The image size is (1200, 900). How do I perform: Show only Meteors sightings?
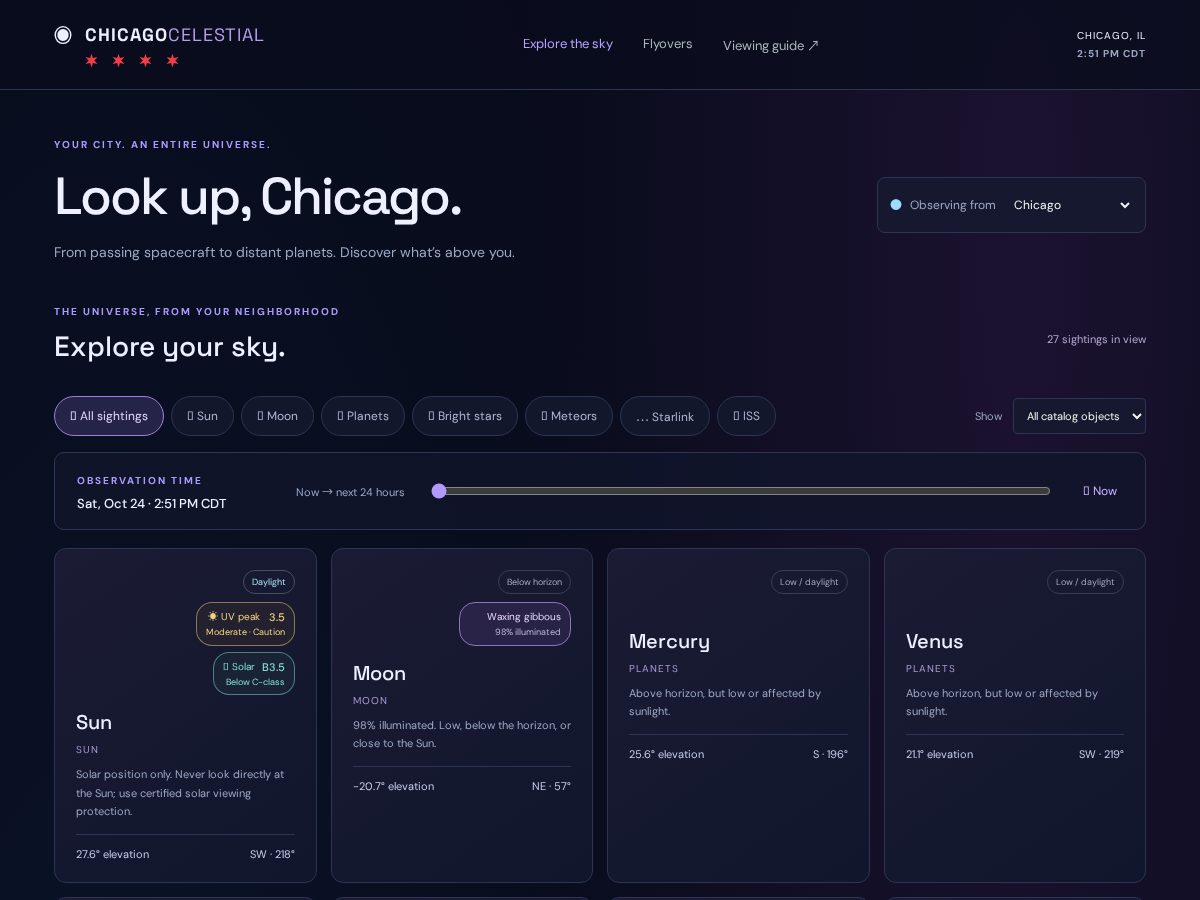click(x=569, y=416)
